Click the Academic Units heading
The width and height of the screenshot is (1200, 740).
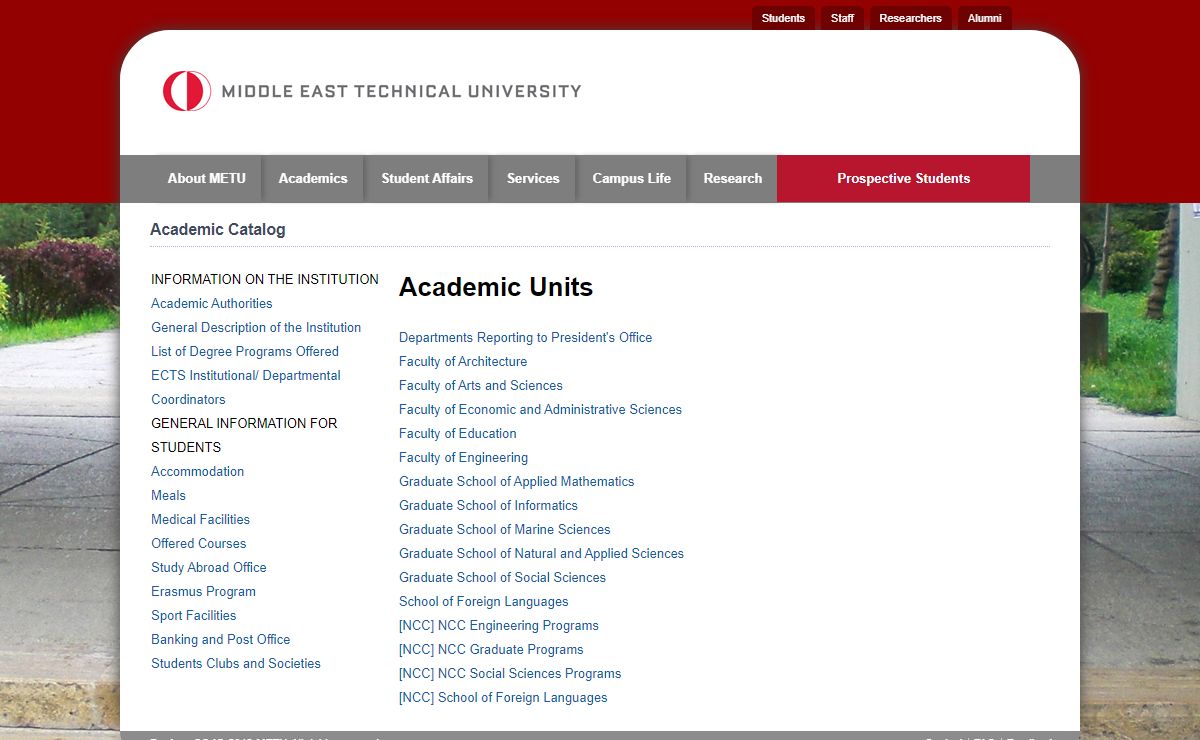pos(496,287)
